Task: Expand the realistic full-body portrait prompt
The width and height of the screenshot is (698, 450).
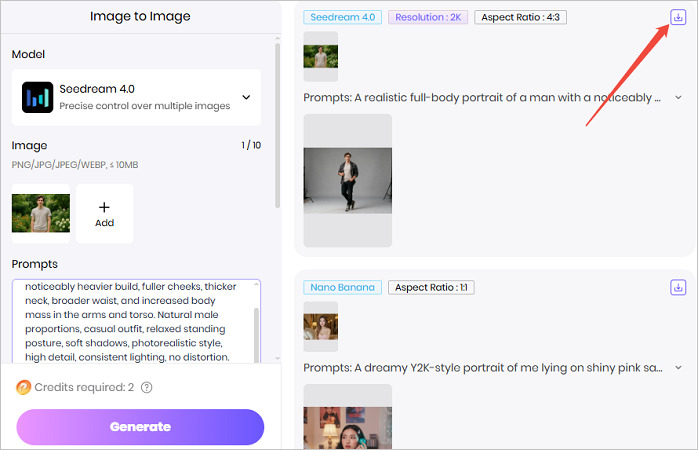Action: pyautogui.click(x=678, y=97)
